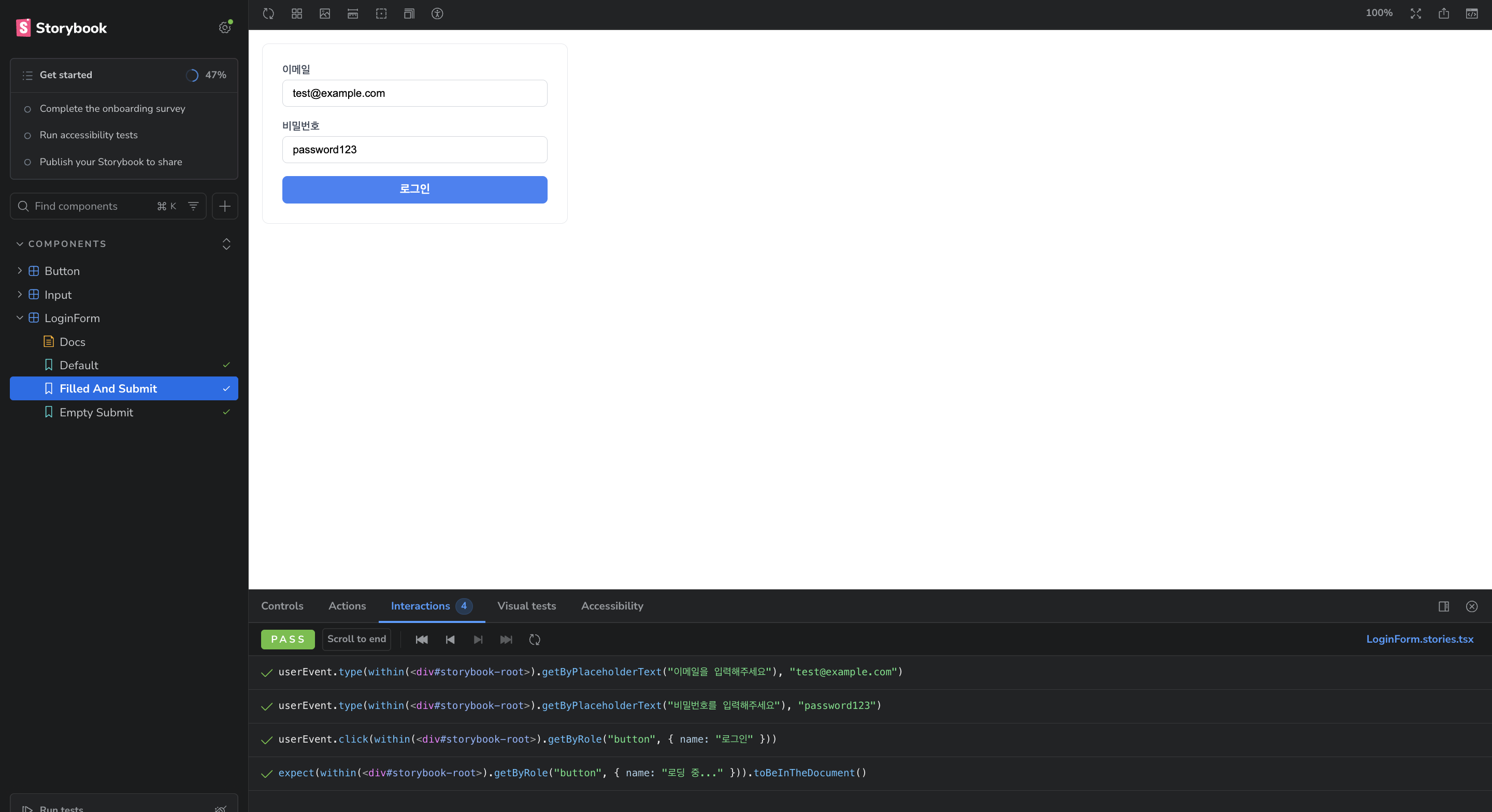Check off Publish your Storybook to share
Viewport: 1492px width, 812px height.
[27, 162]
